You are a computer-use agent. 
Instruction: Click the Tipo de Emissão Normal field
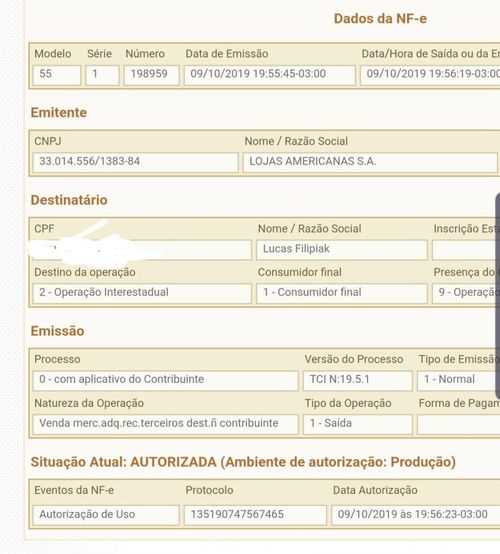[458, 380]
